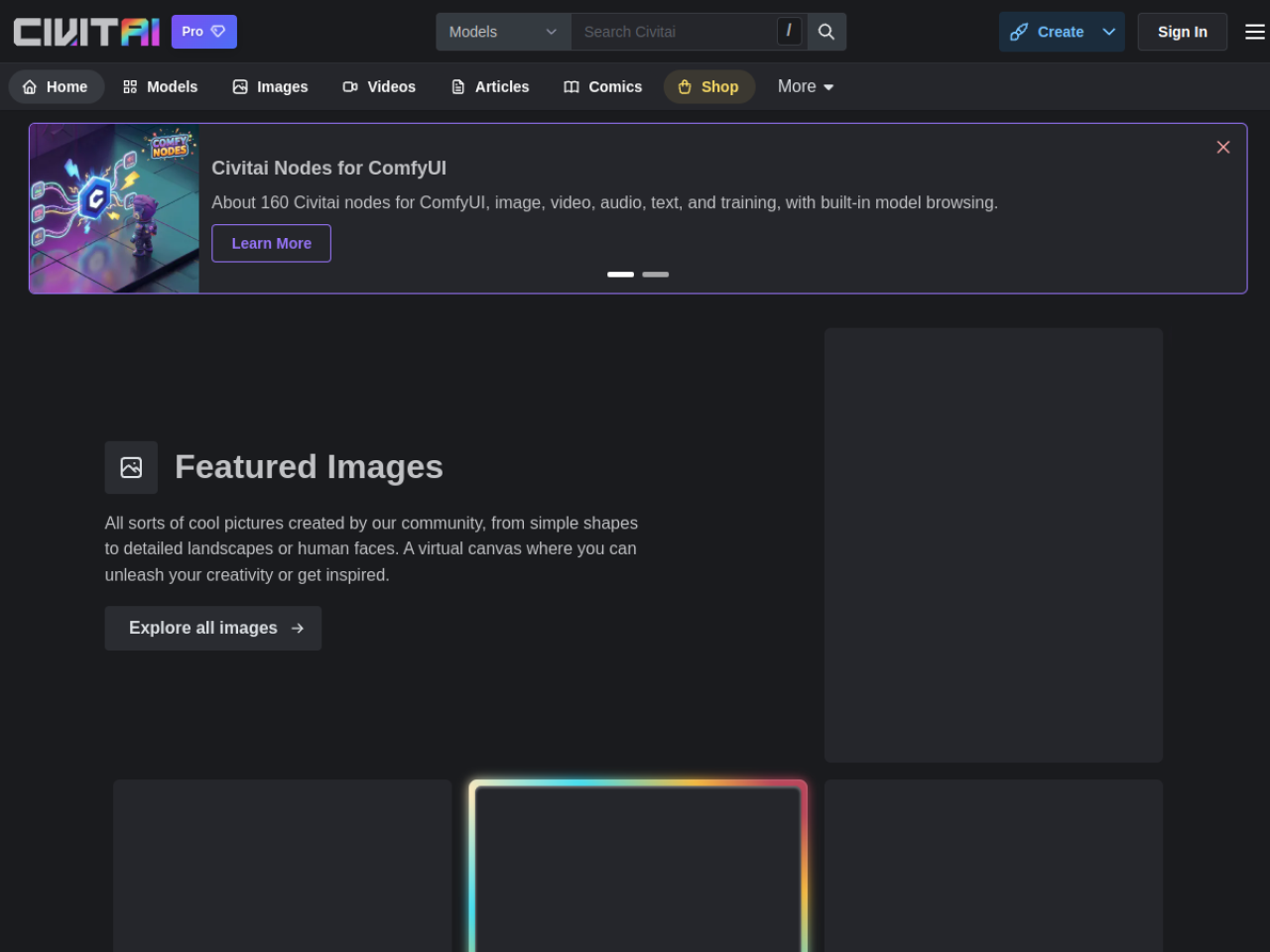The image size is (1270, 952).
Task: Click the Featured Images section icon
Action: tap(131, 467)
